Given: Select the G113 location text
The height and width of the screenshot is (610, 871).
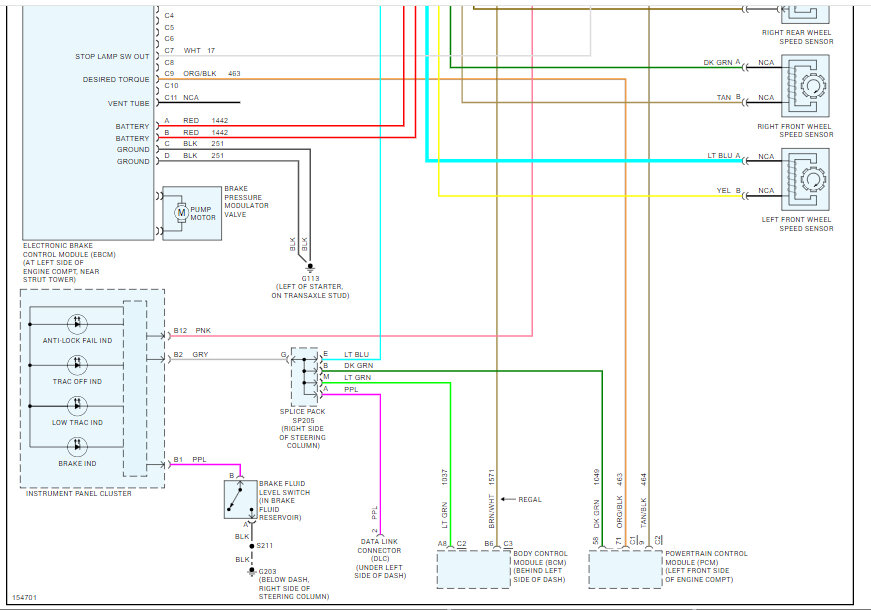Looking at the screenshot, I should tap(310, 291).
